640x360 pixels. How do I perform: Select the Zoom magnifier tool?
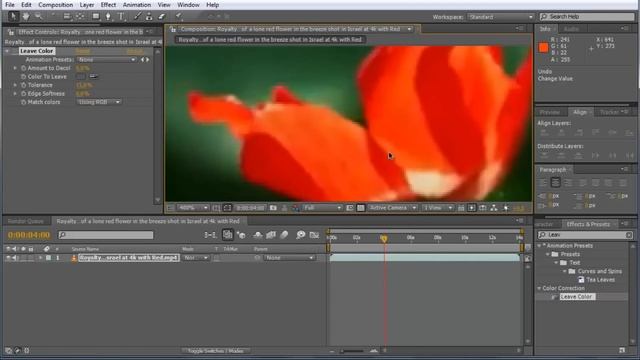[x=39, y=16]
